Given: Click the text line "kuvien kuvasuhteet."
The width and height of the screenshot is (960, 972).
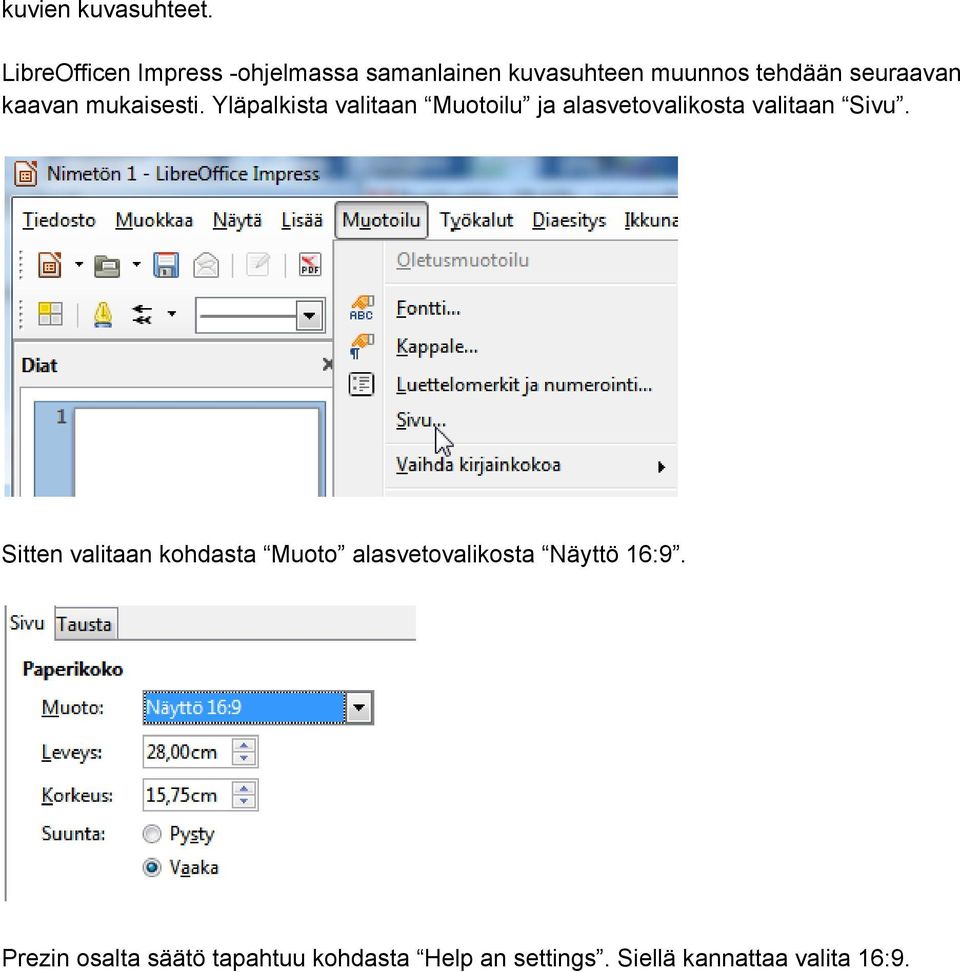Looking at the screenshot, I should [107, 10].
